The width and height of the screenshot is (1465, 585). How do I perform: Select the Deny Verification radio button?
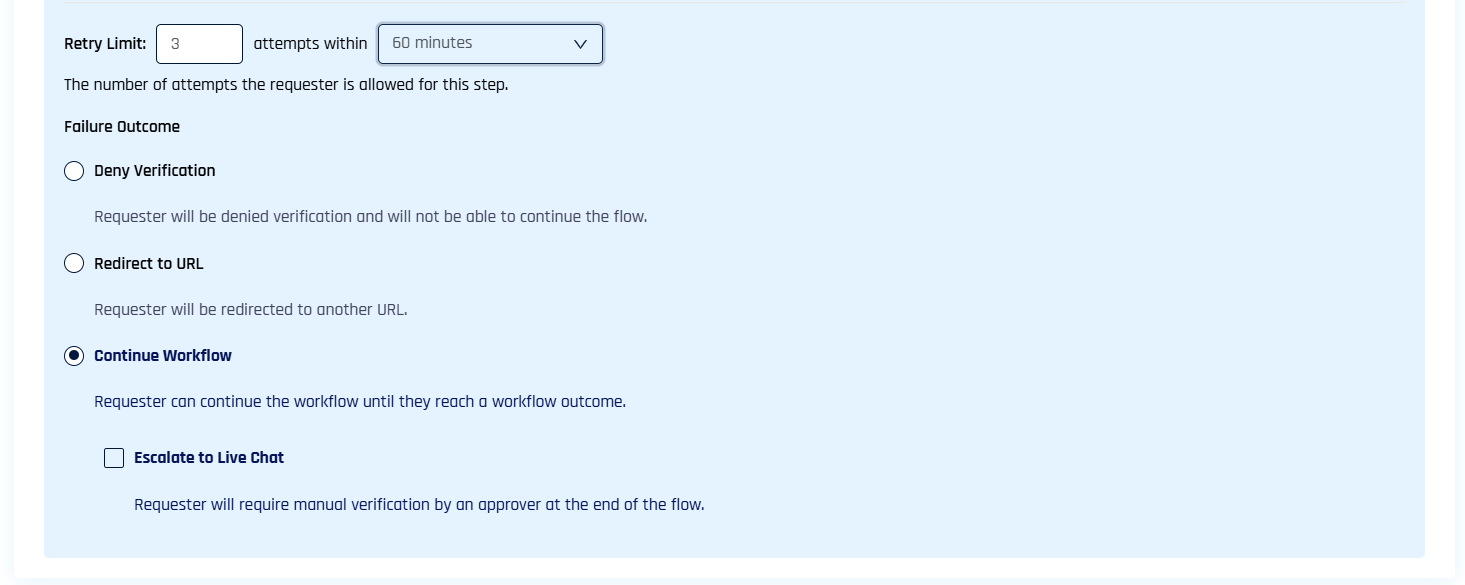[x=74, y=171]
